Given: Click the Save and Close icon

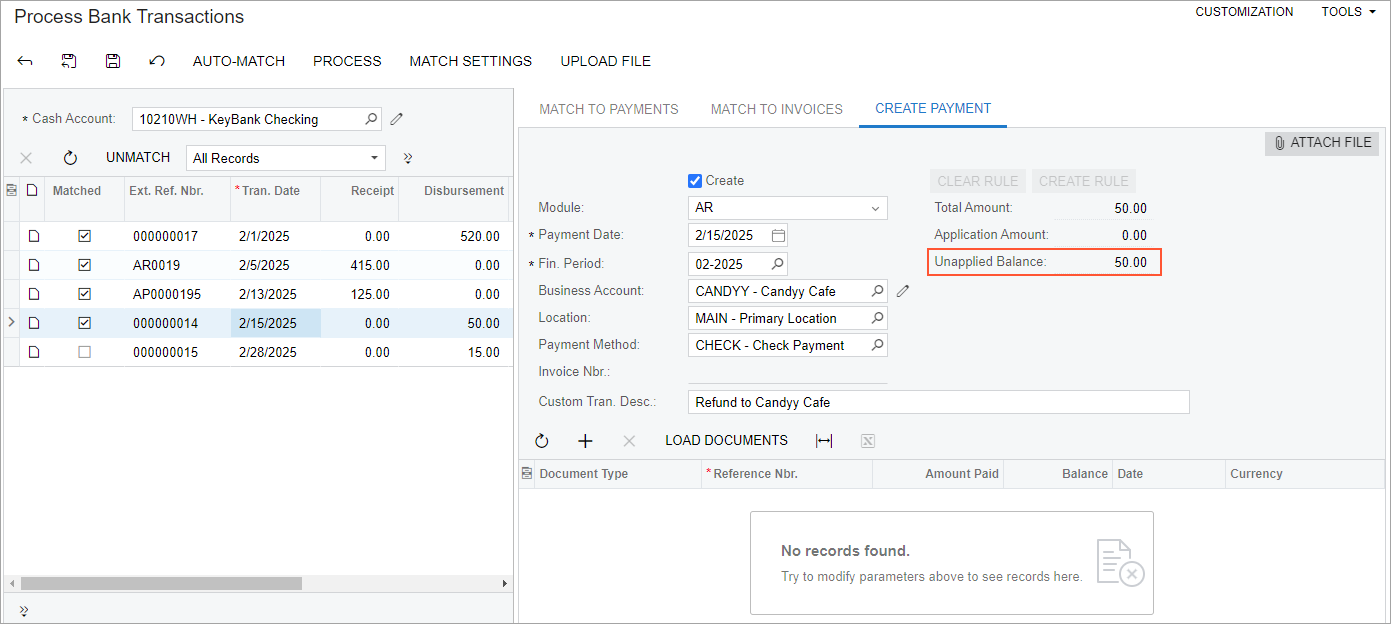Looking at the screenshot, I should (x=69, y=61).
